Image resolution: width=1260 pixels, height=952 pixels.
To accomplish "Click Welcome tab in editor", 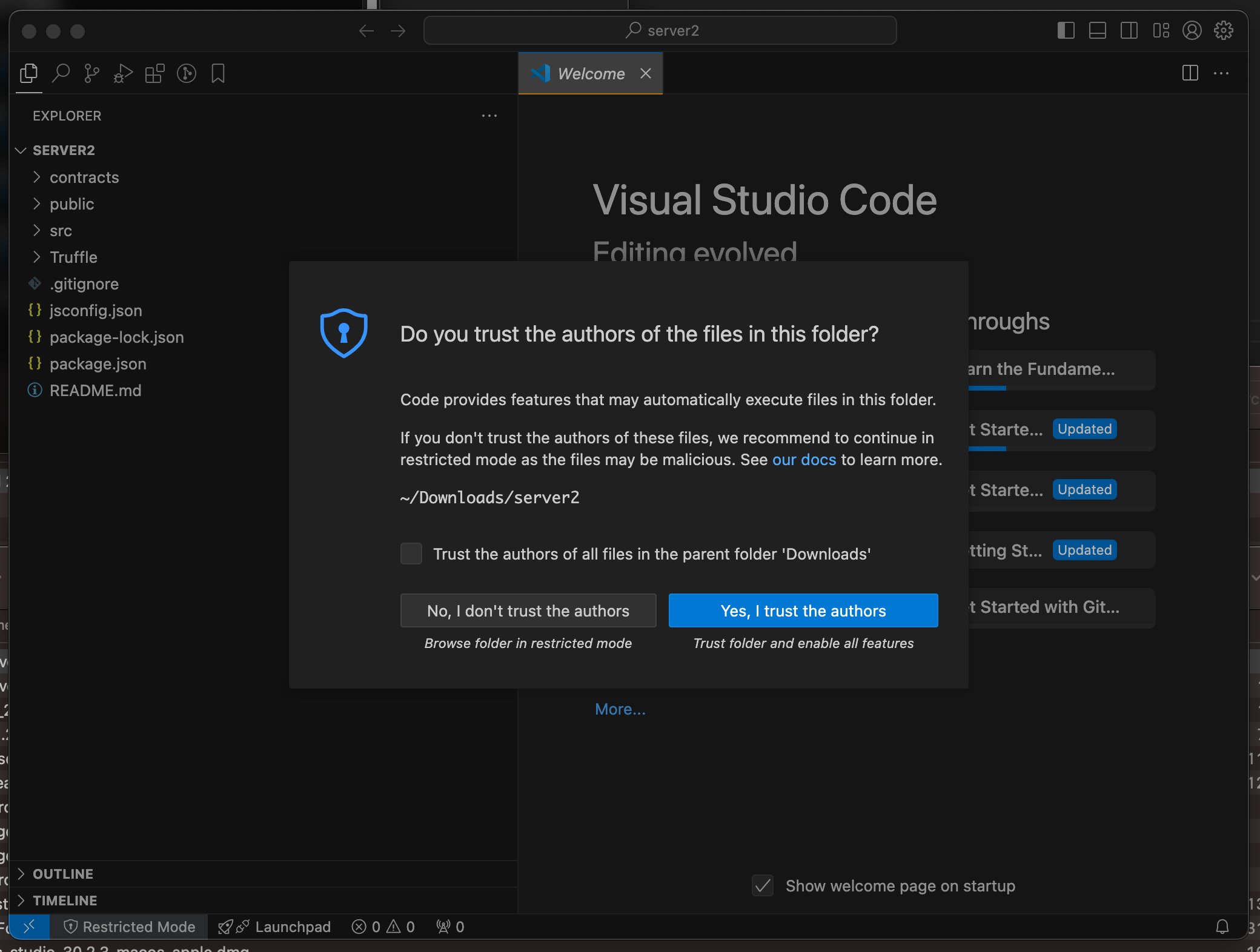I will tap(591, 73).
